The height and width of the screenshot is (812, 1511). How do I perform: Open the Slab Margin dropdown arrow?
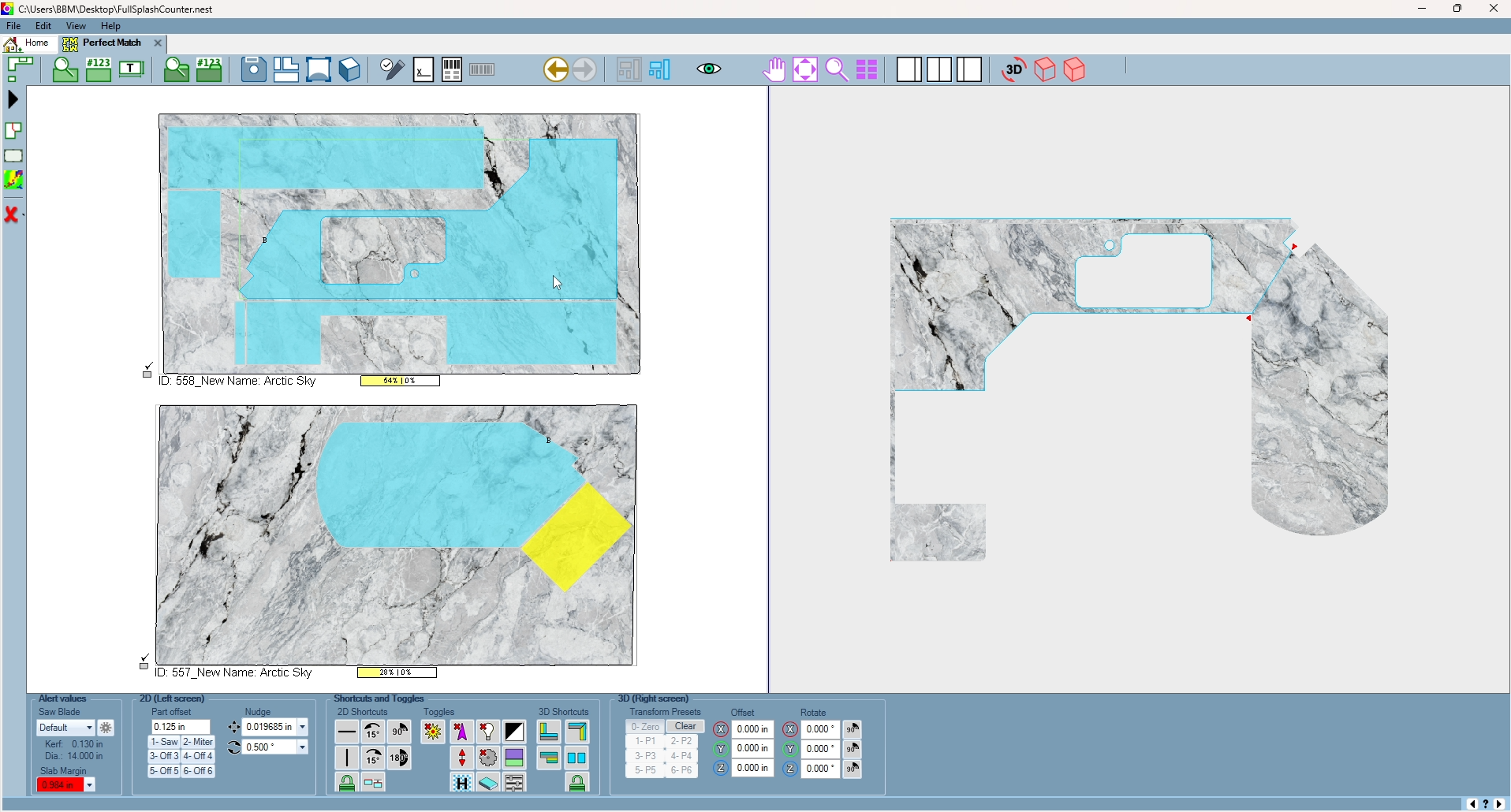90,786
